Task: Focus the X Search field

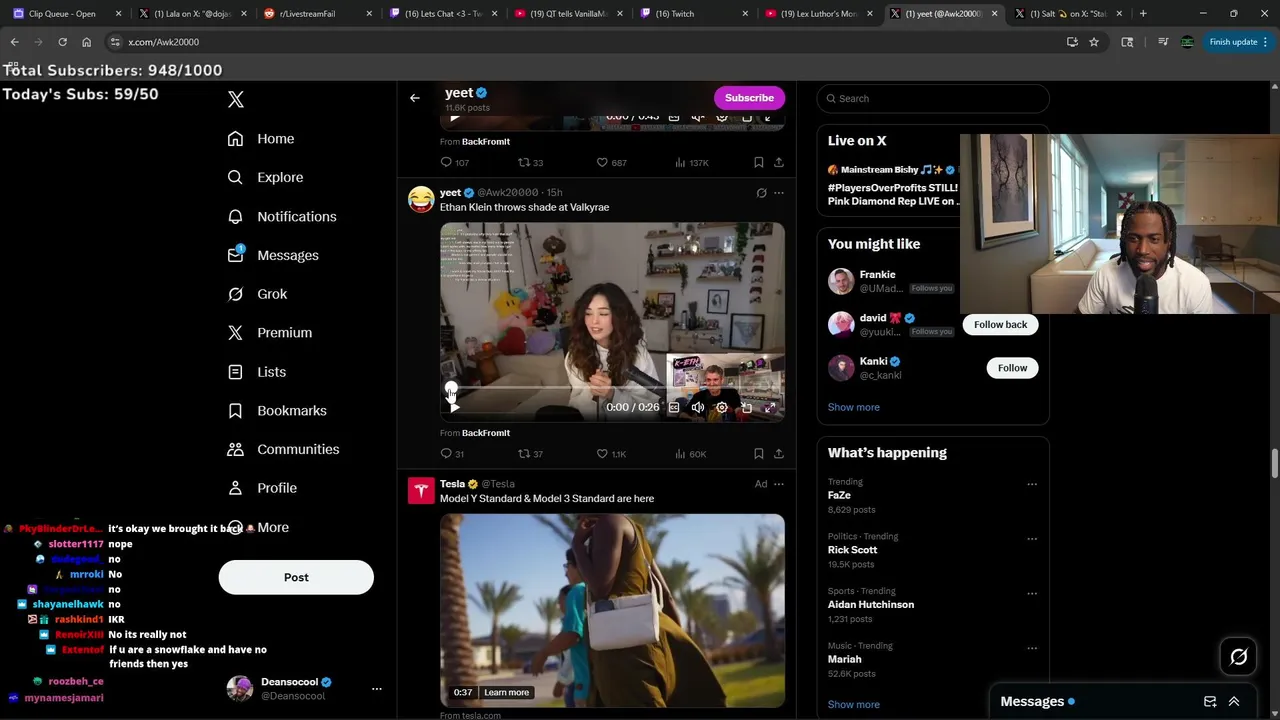Action: 933,98
